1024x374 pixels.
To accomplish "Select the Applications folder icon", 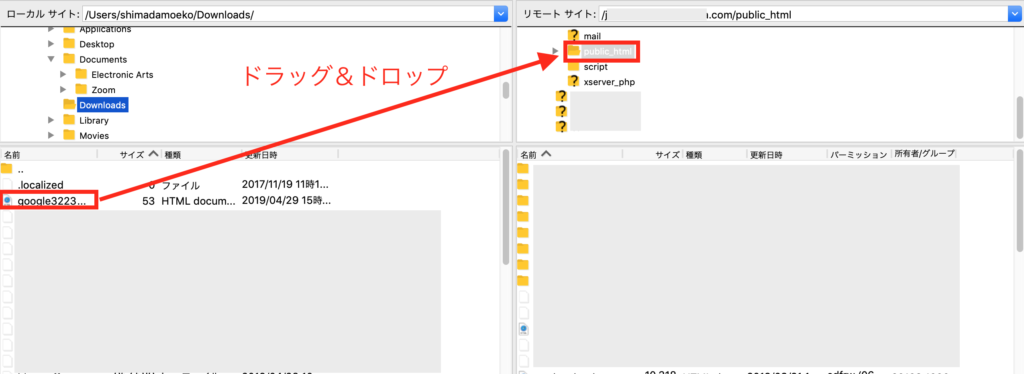I will point(69,29).
